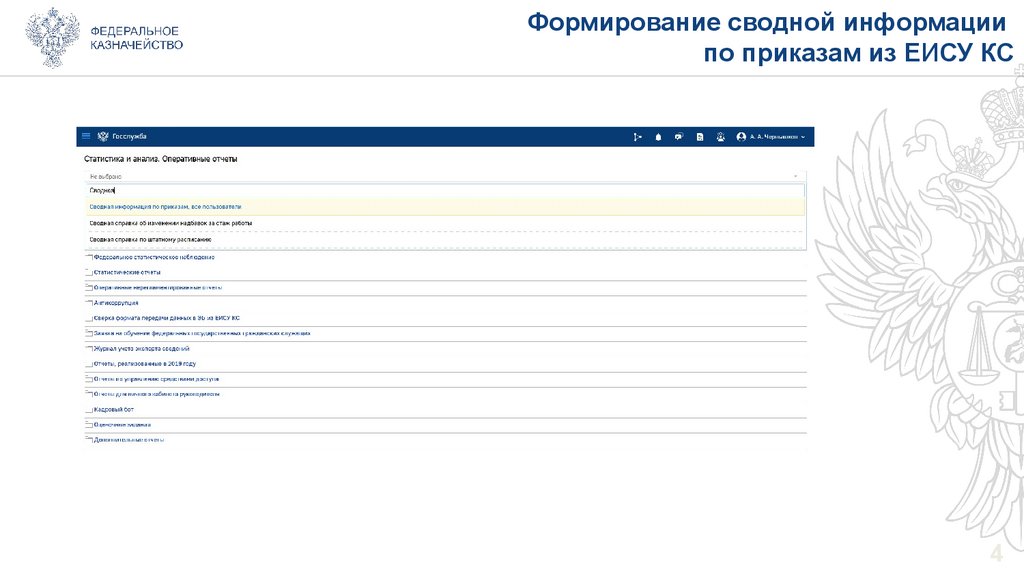Click folder icon next to 'Кадровый бот'
Image resolution: width=1024 pixels, height=576 pixels.
click(x=89, y=409)
